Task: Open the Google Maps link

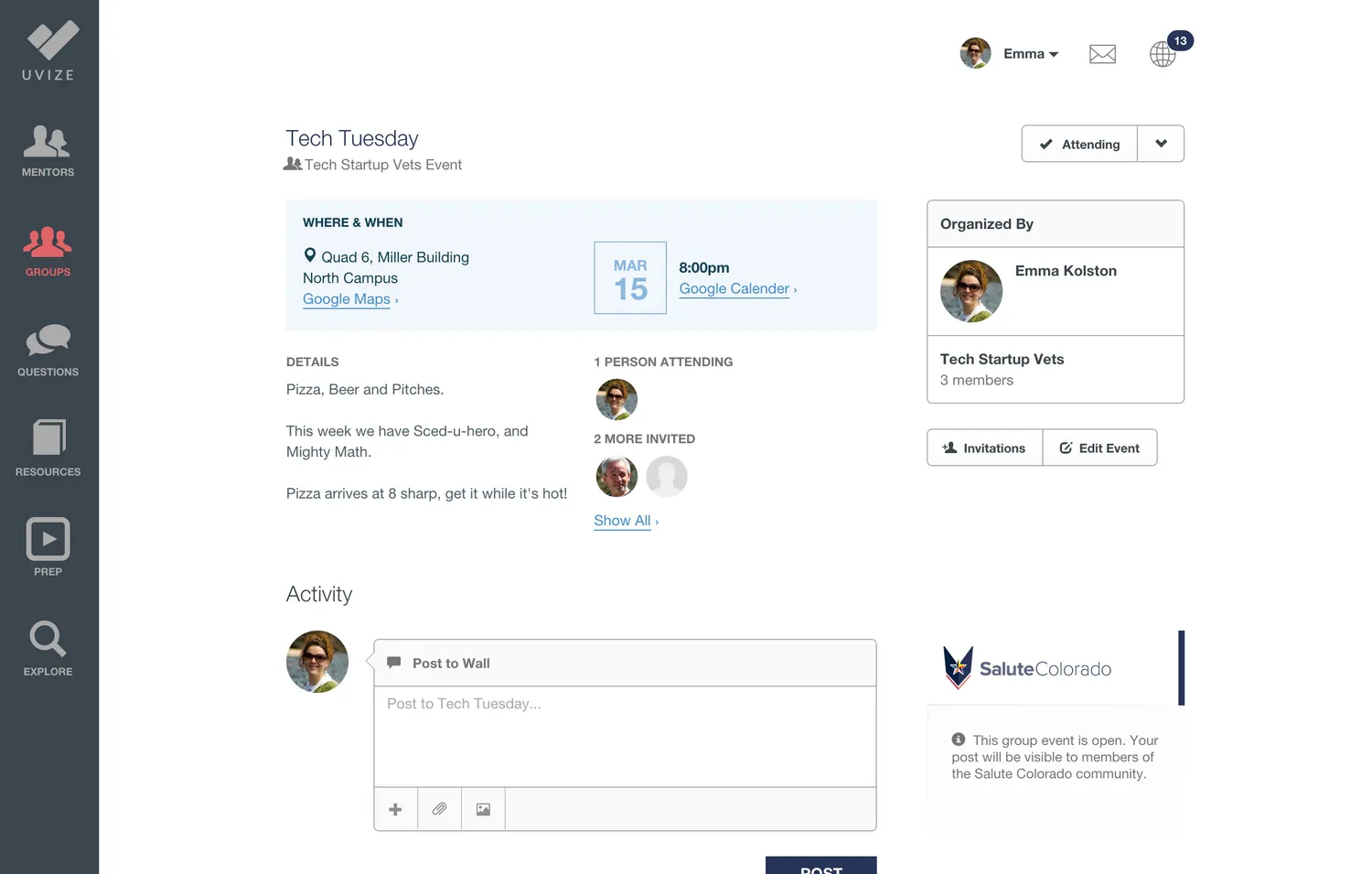Action: [348, 299]
